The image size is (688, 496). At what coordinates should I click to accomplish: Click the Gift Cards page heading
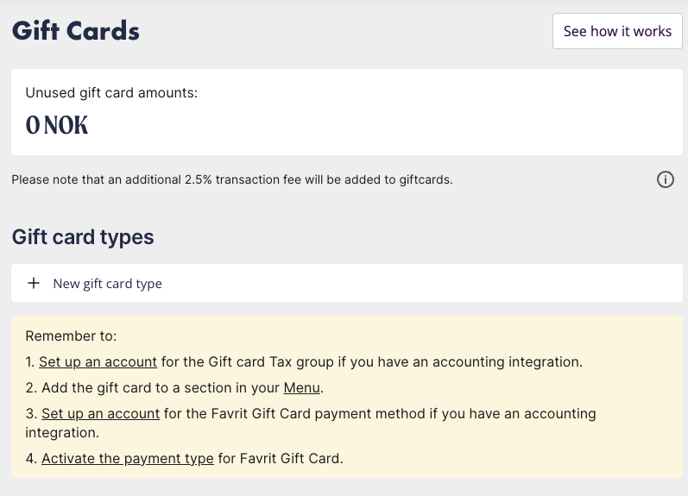pos(75,31)
